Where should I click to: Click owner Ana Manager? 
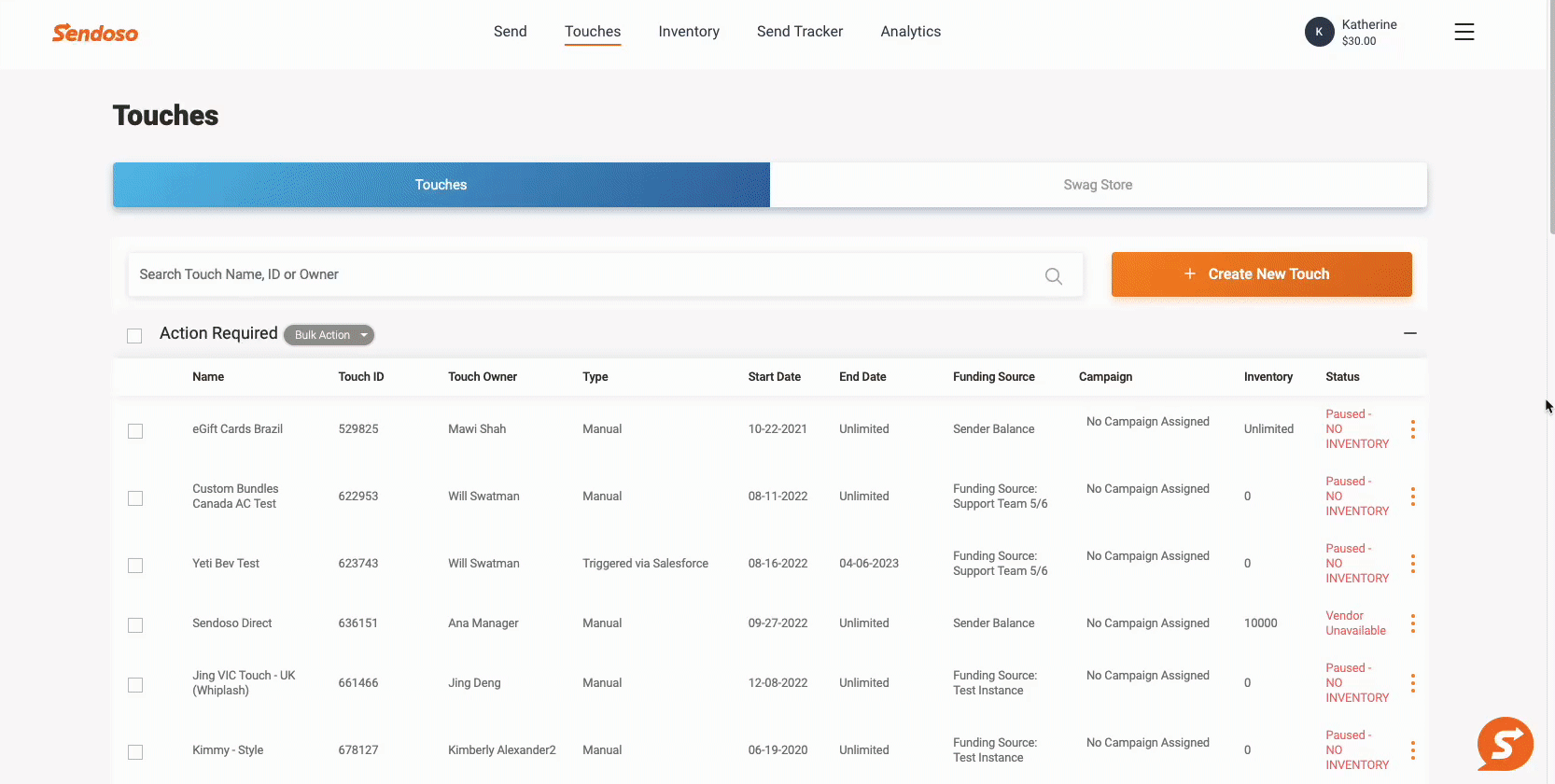point(483,623)
